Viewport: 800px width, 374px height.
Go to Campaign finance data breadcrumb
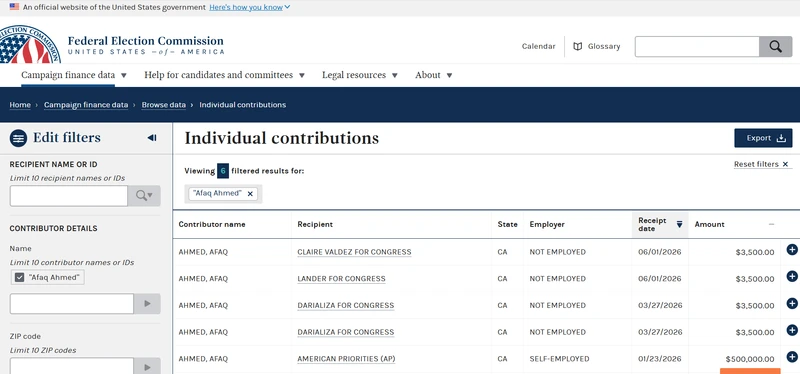[86, 105]
